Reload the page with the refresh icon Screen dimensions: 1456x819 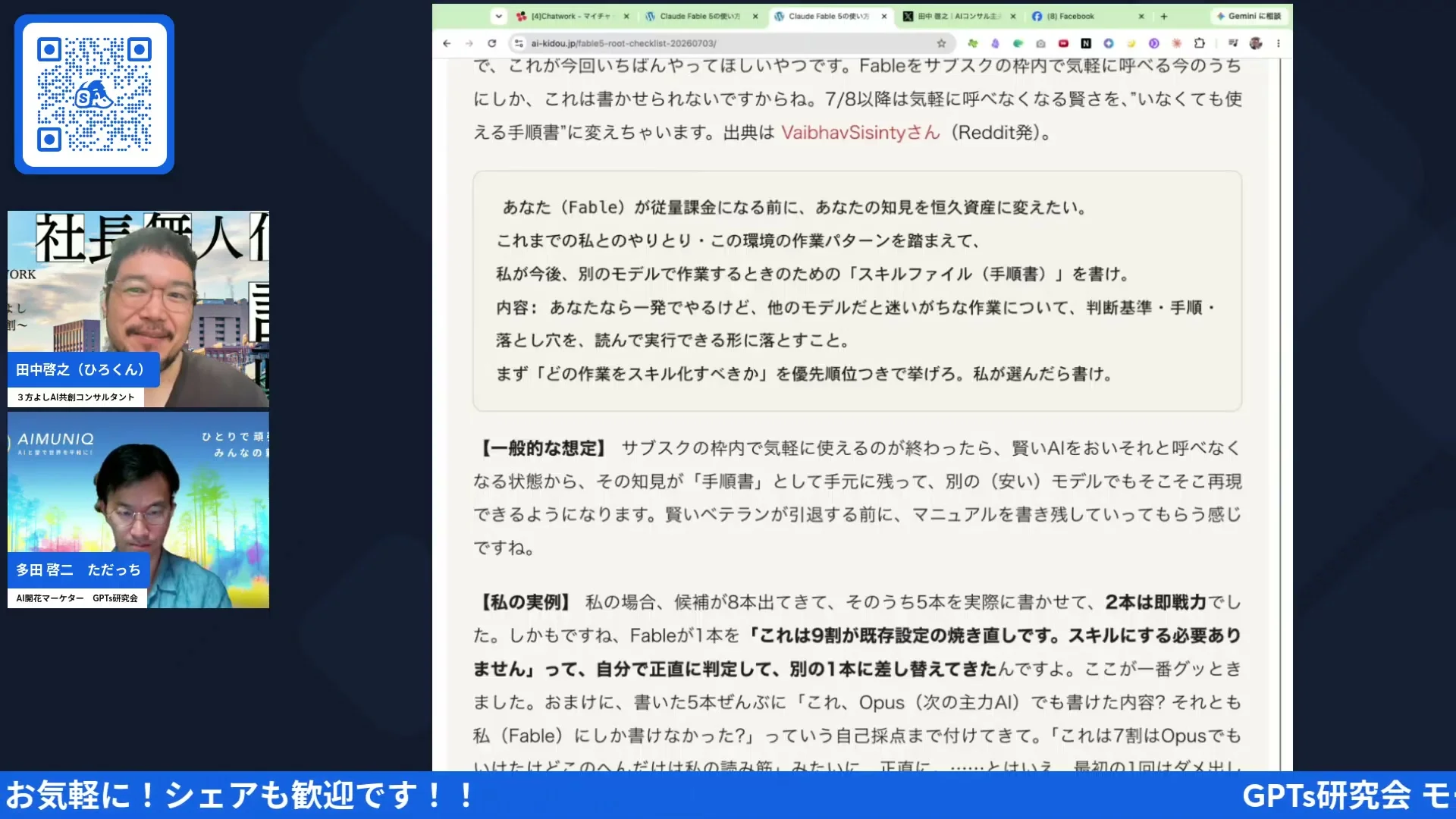coord(492,43)
